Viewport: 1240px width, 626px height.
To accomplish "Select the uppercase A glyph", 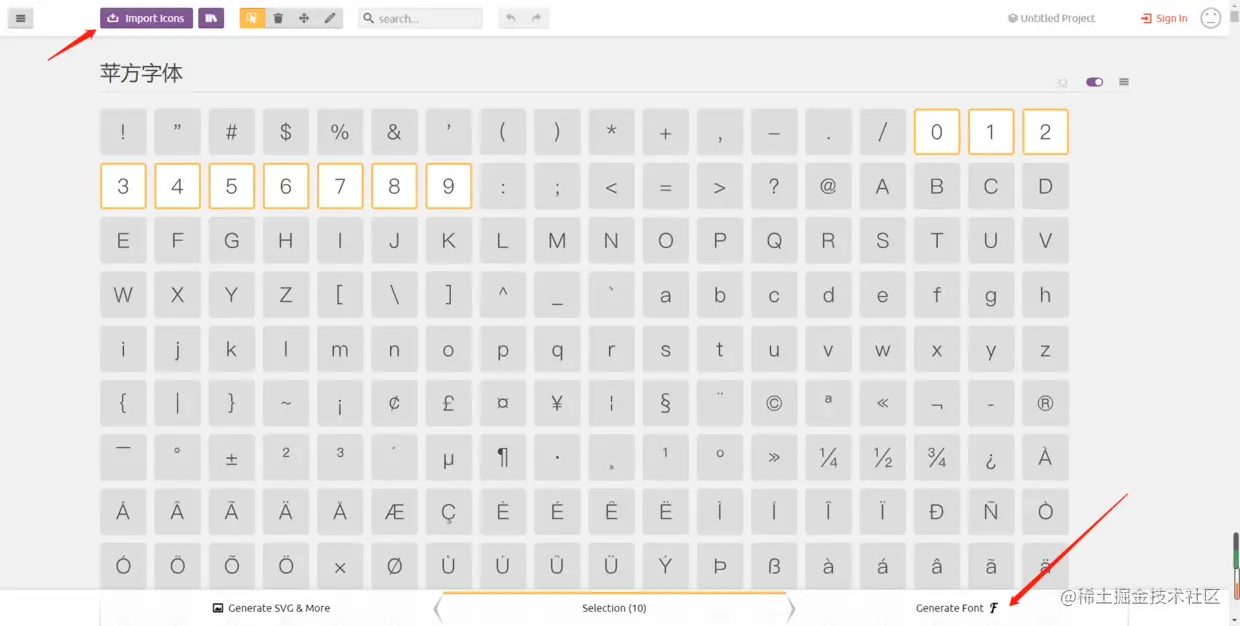I will pyautogui.click(x=882, y=186).
